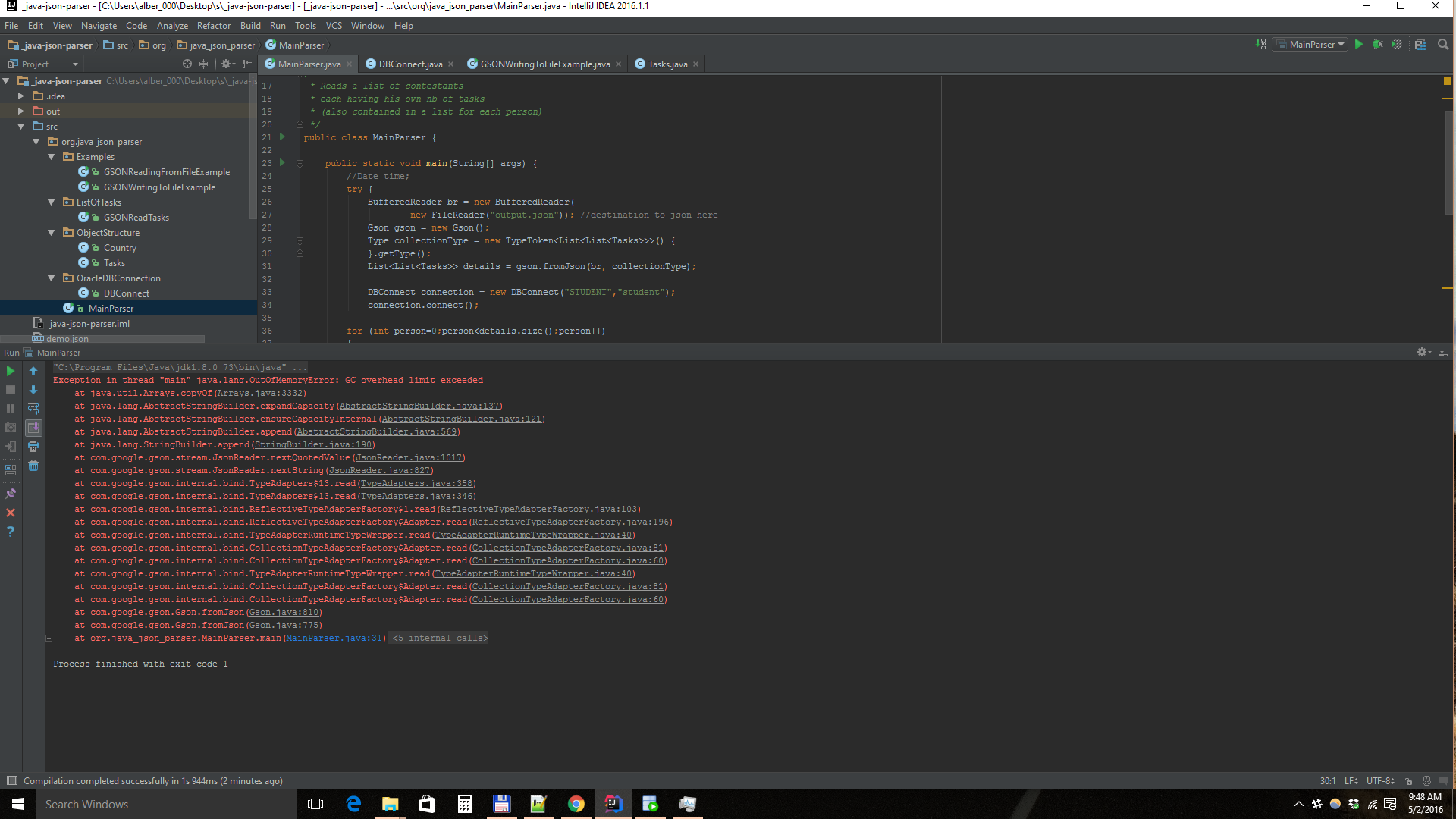Screen dimensions: 1456x819
Task: Rerun MainParser from Run panel
Action: [11, 371]
